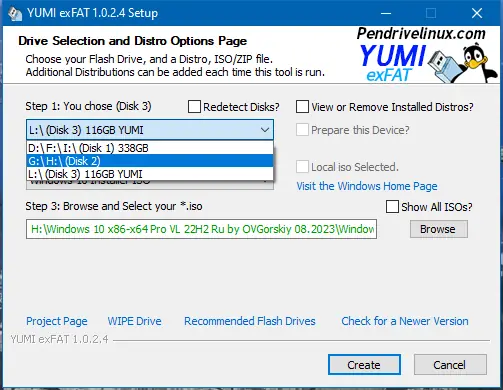Click the Browse button
The image size is (503, 390).
click(x=439, y=229)
